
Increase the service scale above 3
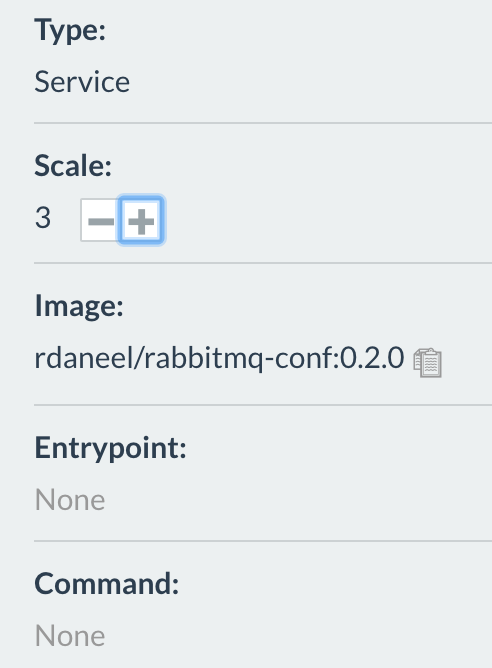point(141,221)
